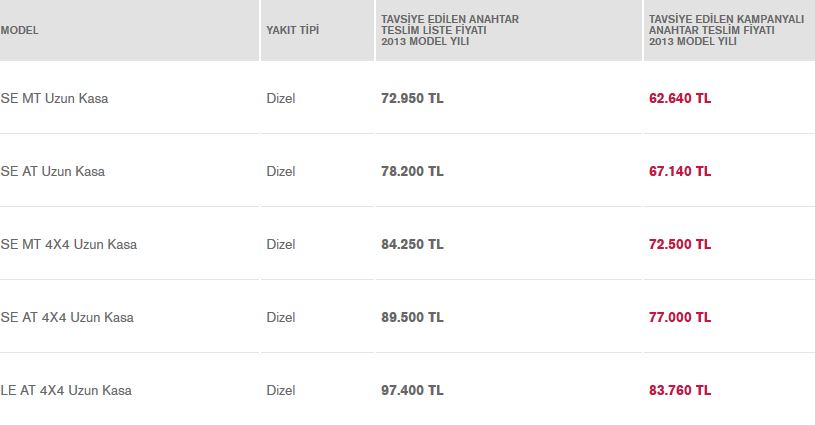The image size is (815, 425).
Task: Click the 97.400 TL list price
Action: 412,390
